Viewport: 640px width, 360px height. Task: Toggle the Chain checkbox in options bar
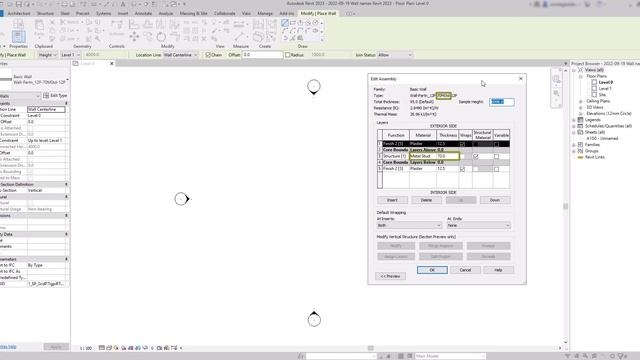click(208, 55)
